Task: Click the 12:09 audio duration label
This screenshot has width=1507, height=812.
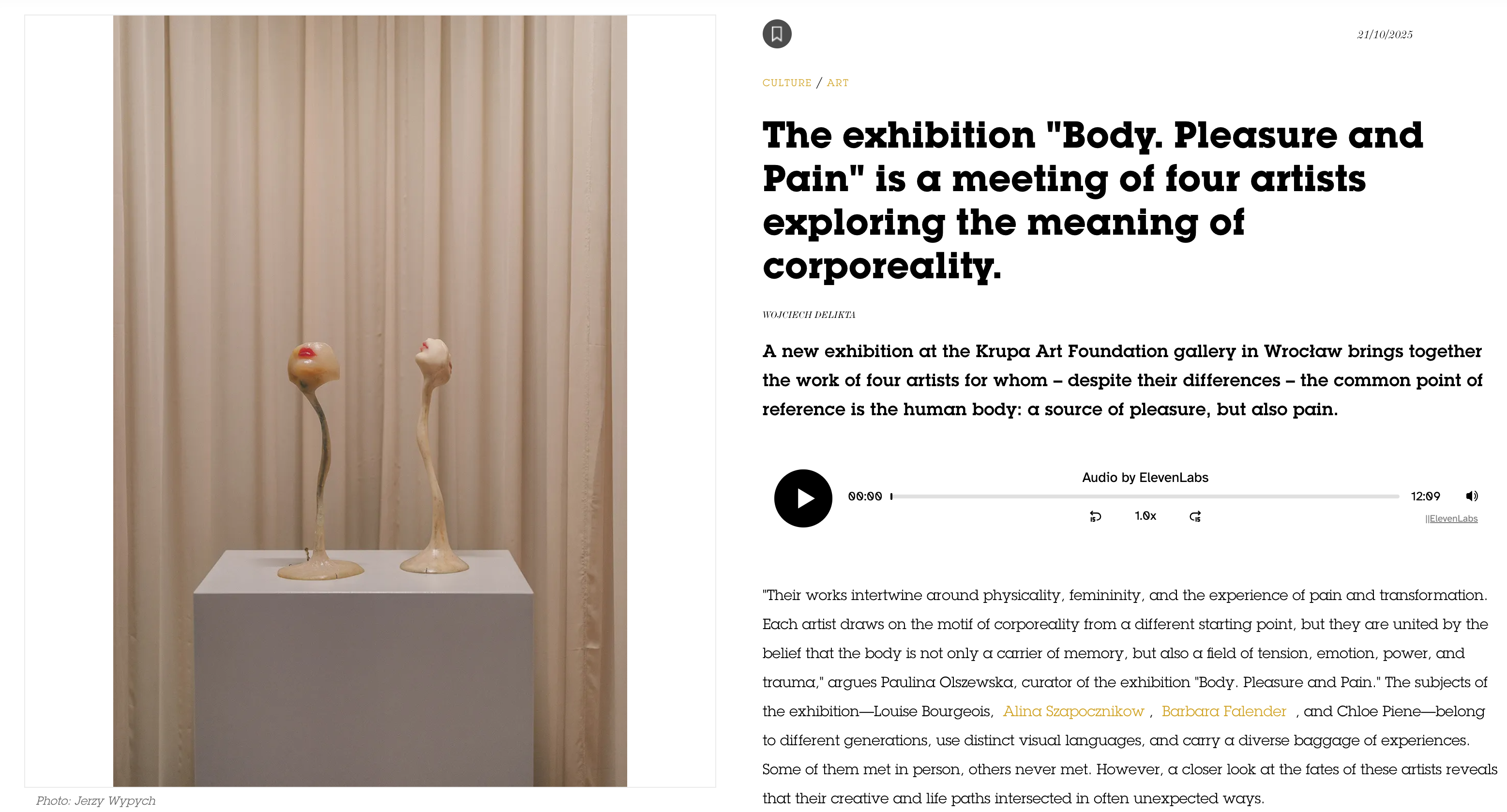Action: coord(1425,496)
